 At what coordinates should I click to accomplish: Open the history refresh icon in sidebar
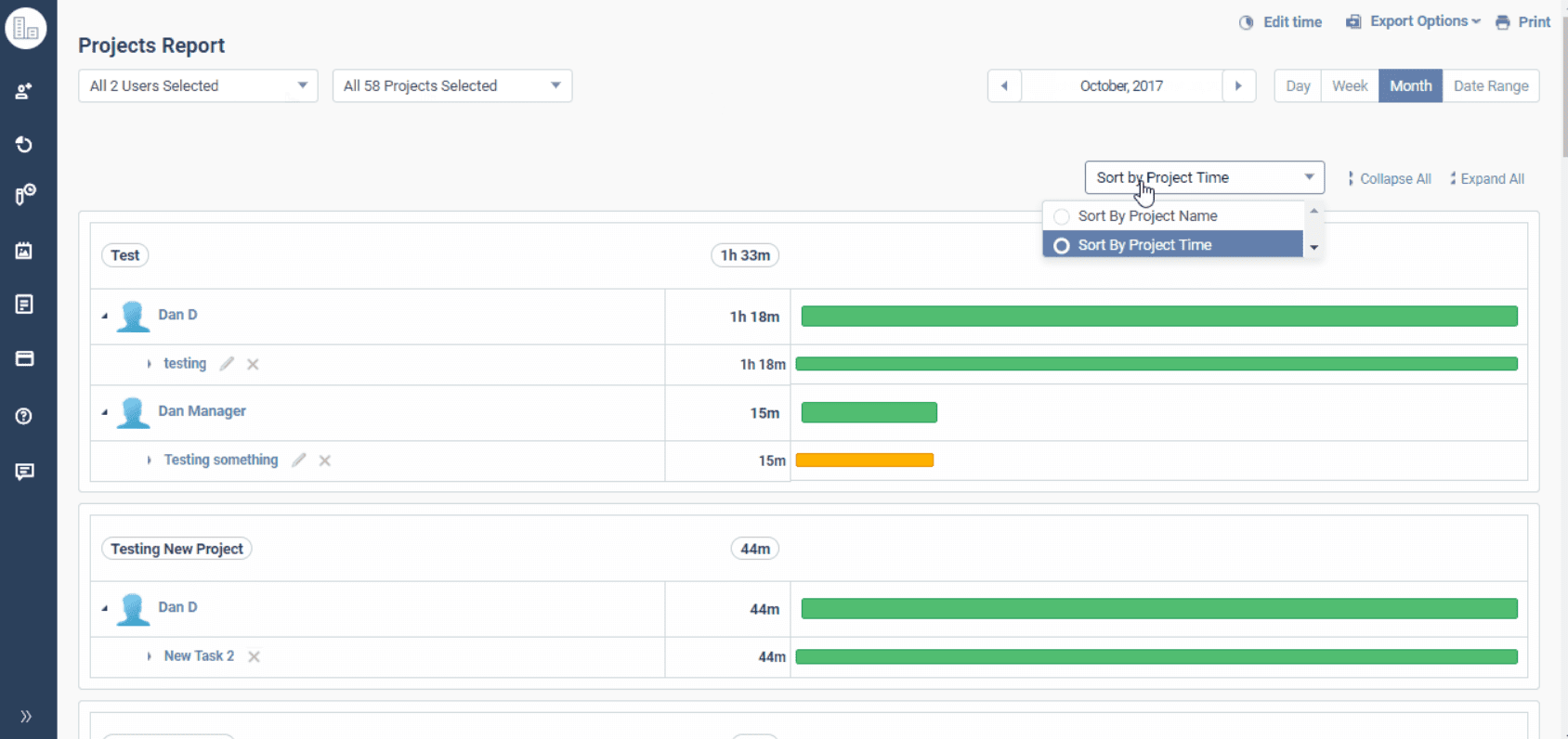pyautogui.click(x=24, y=145)
